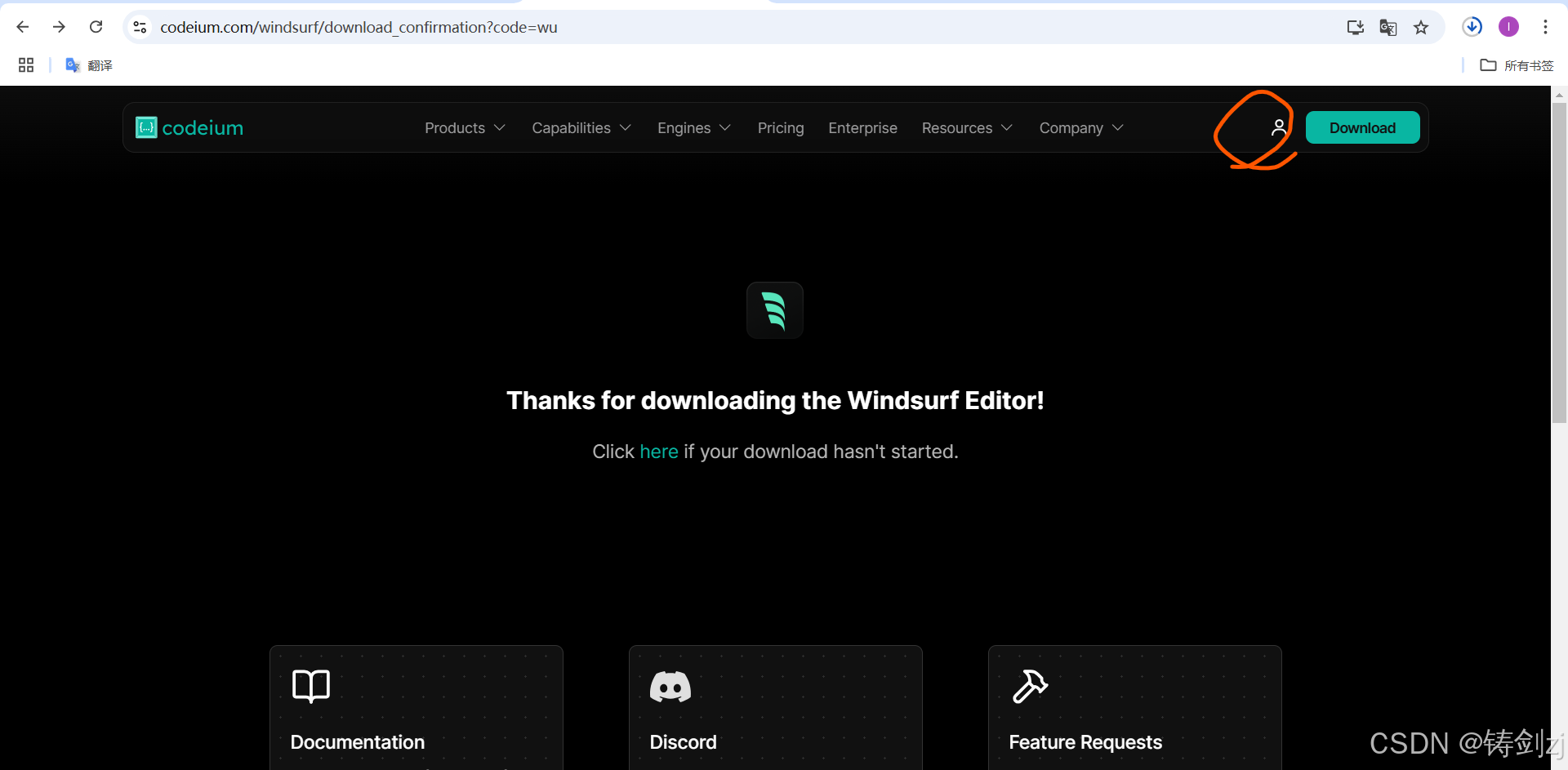1568x770 pixels.
Task: Open the apps grid in bookmarks bar
Action: 26,65
